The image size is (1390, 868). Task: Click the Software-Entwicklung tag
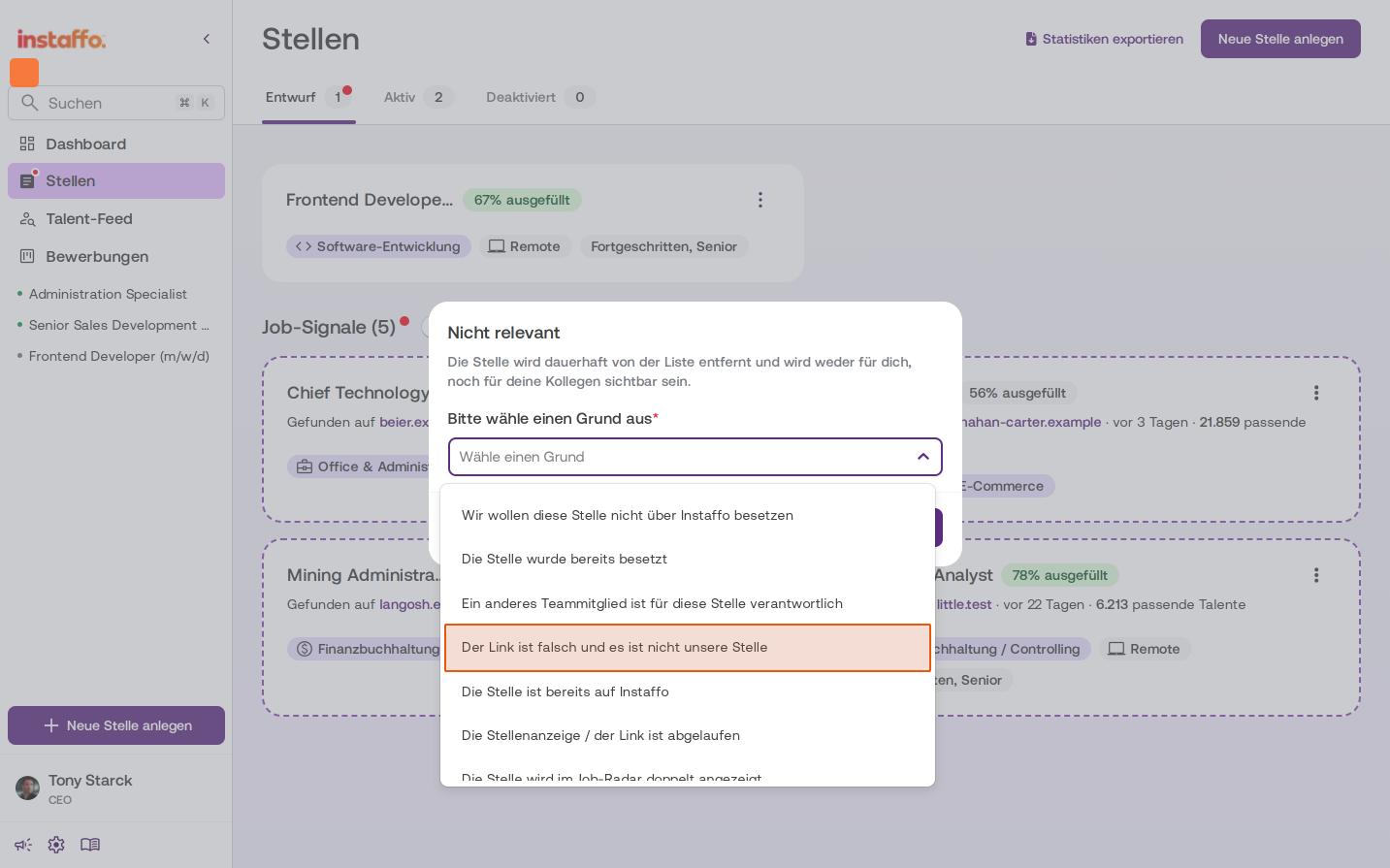click(x=378, y=246)
